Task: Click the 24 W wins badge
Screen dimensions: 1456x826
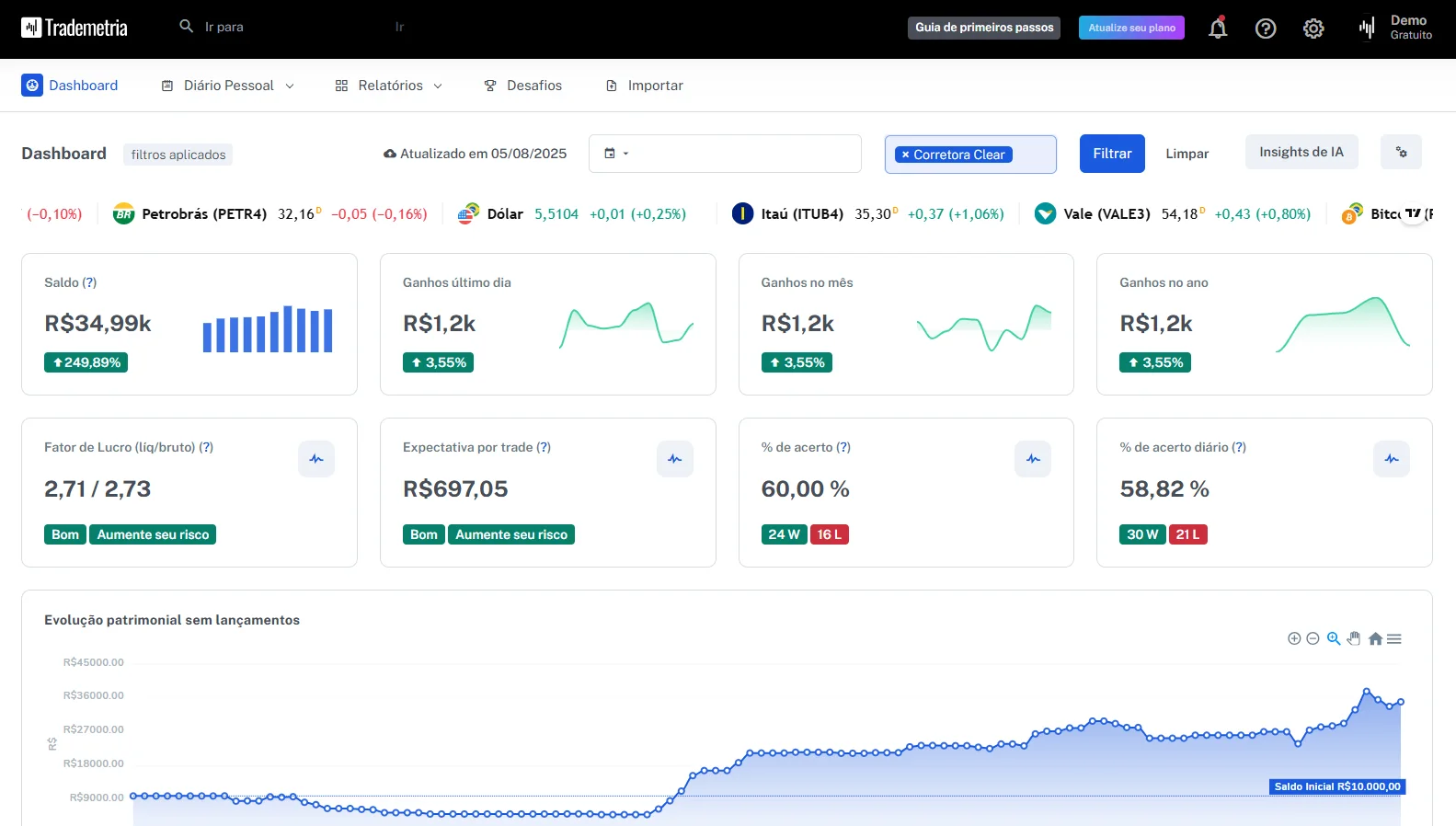Action: pos(785,534)
